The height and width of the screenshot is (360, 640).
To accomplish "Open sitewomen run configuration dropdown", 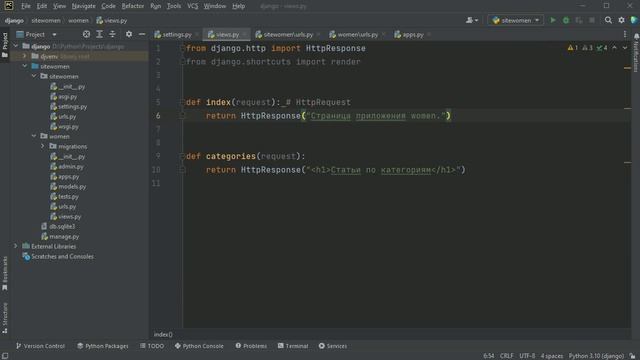I will pos(516,20).
